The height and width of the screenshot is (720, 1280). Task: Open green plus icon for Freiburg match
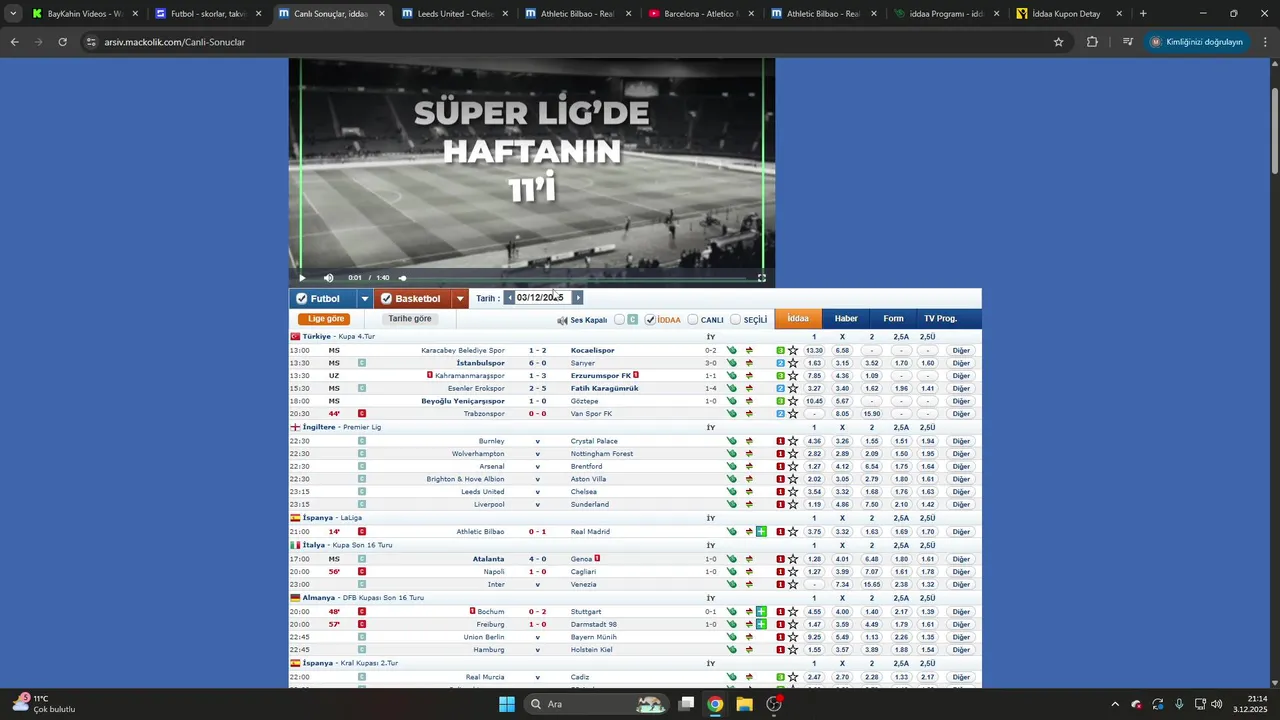tap(762, 624)
